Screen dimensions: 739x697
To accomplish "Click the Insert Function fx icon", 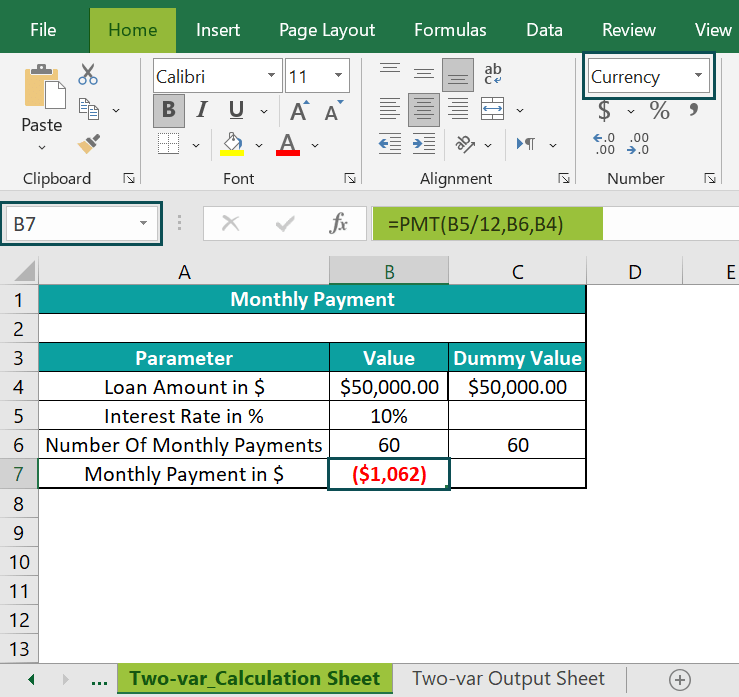I will [338, 223].
